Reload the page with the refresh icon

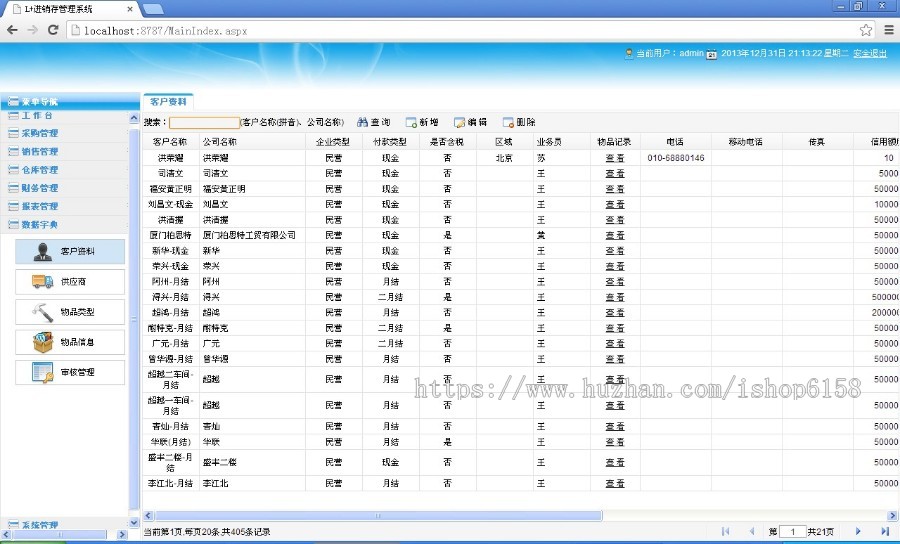(53, 30)
